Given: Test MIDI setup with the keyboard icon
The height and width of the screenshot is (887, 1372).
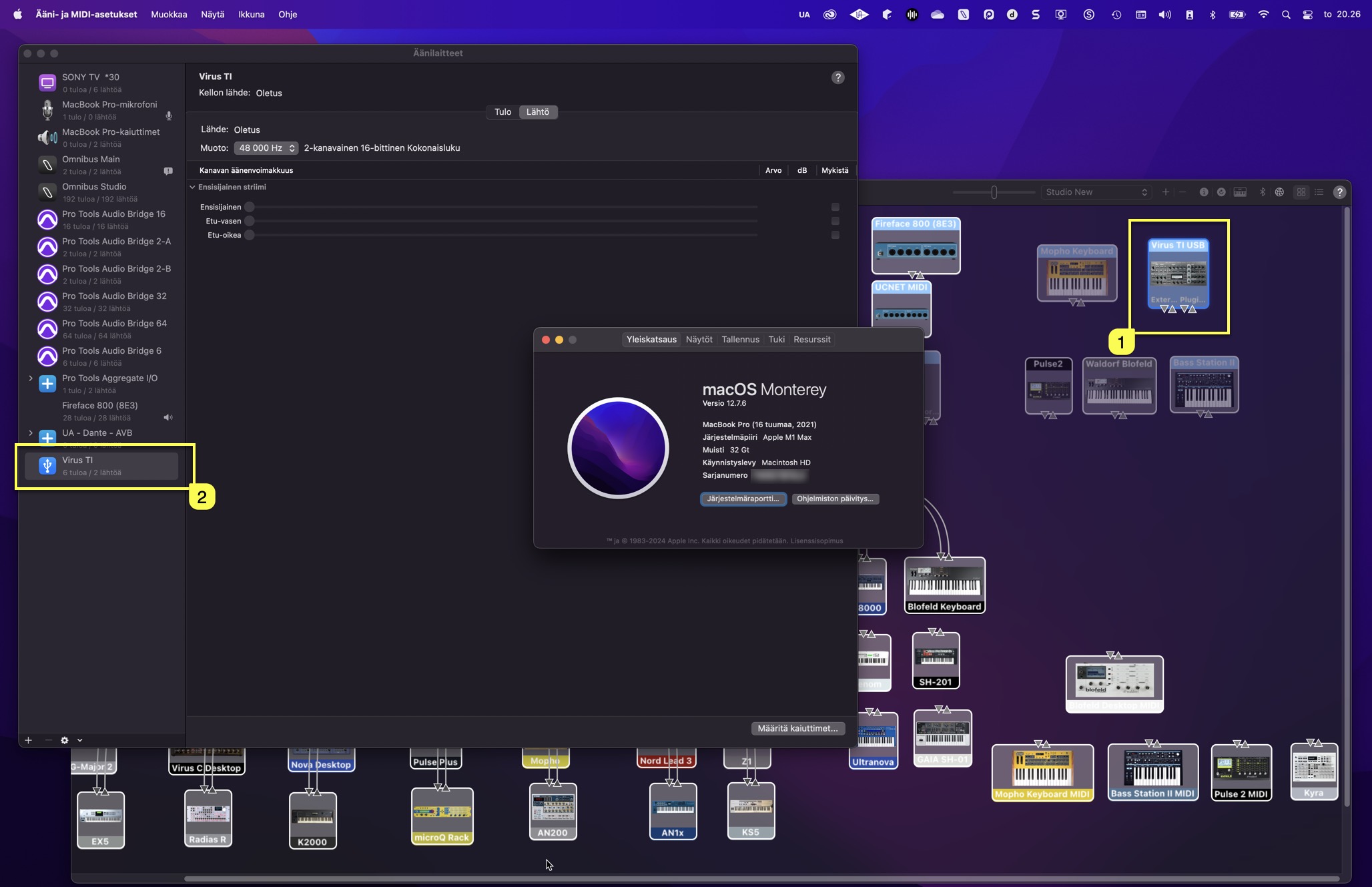Looking at the screenshot, I should [x=1240, y=192].
